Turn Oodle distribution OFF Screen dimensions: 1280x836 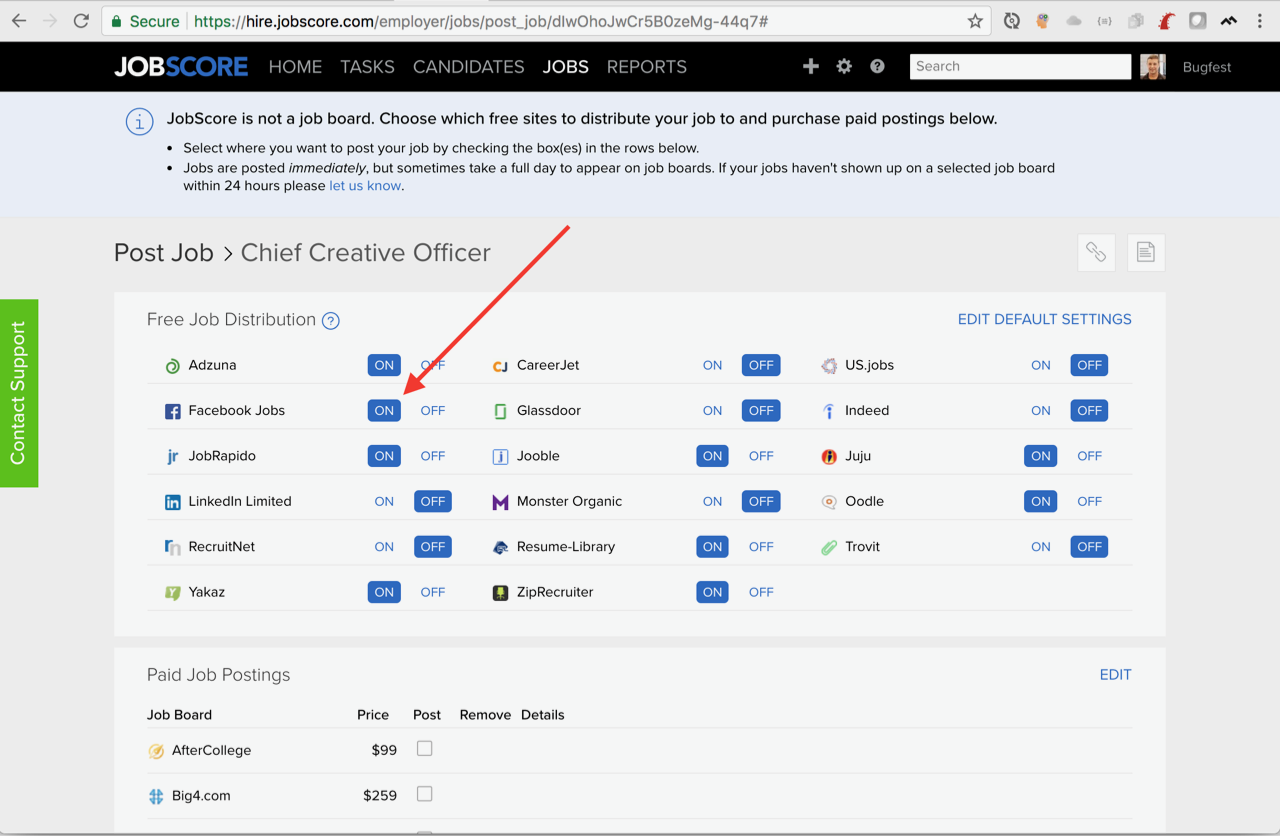(x=1089, y=501)
